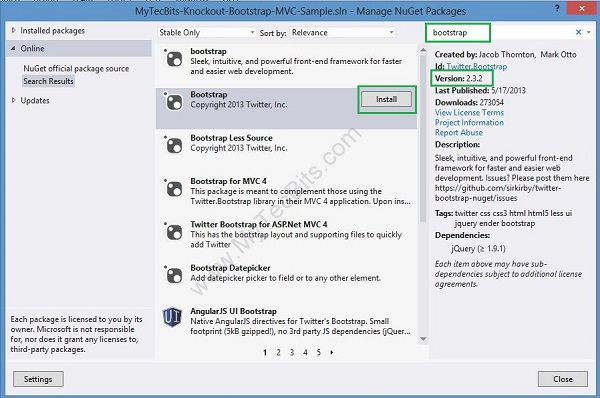This screenshot has height=398, width=600.
Task: Click the Version: 2.3.2 text
Action: [458, 78]
